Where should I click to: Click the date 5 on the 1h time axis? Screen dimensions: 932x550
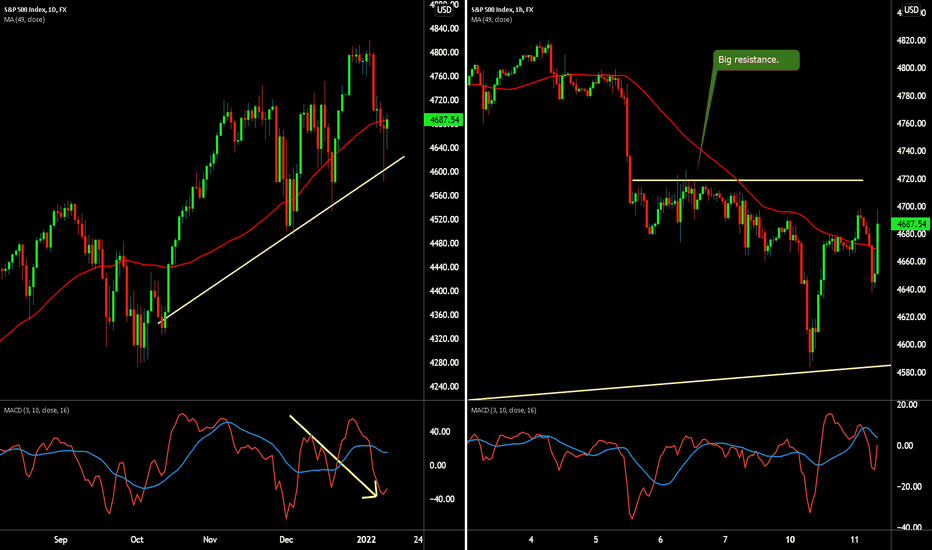point(596,540)
